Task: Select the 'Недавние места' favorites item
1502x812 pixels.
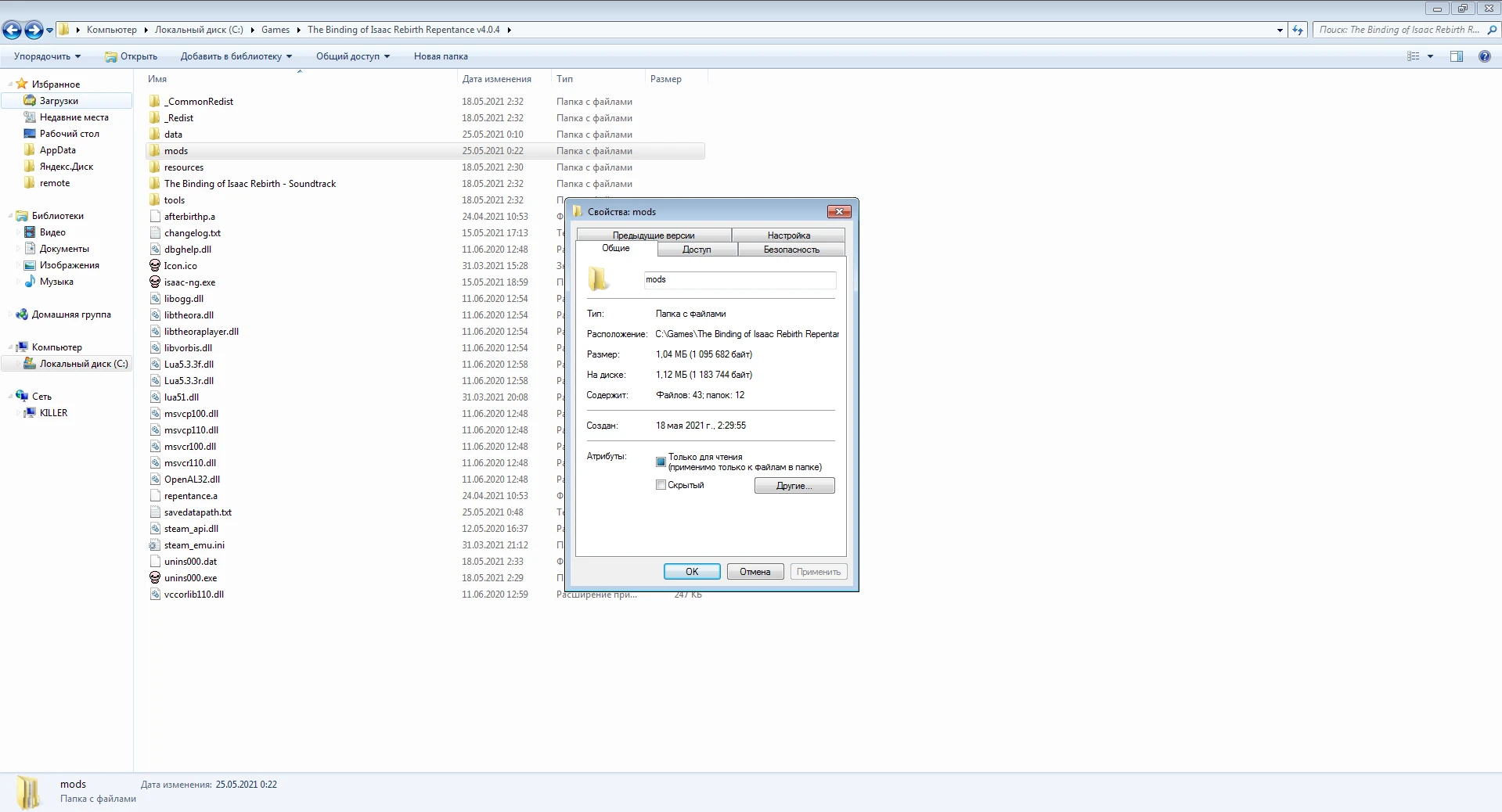Action: [x=74, y=117]
